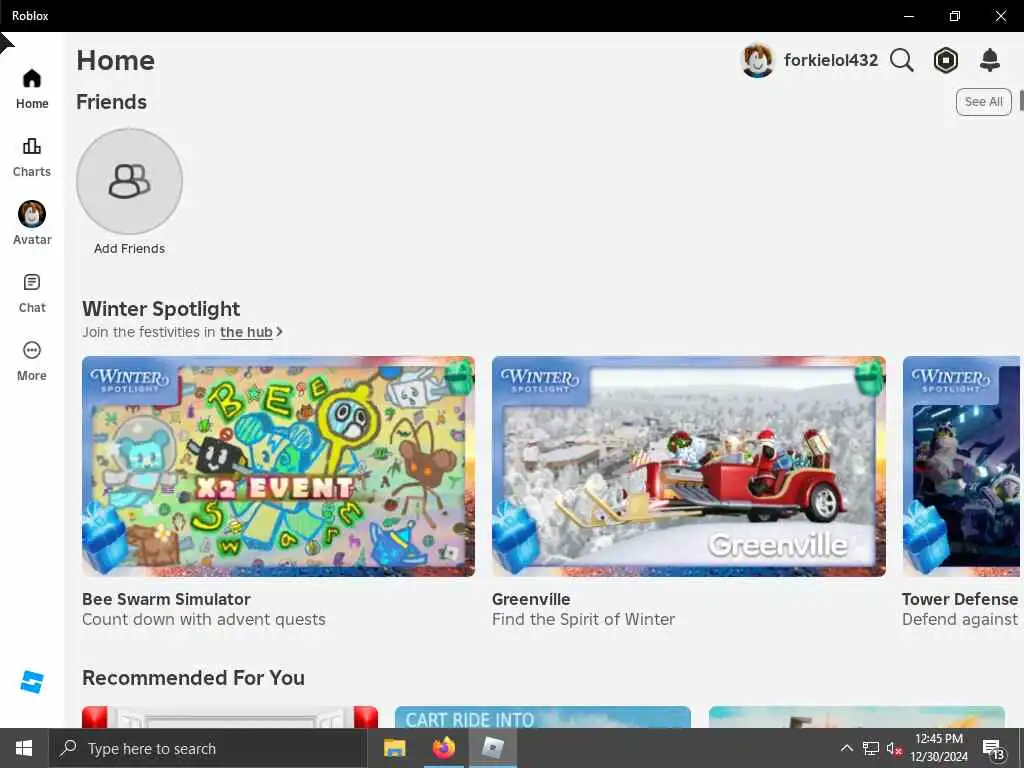Open the third recommended game thumbnail
This screenshot has height=768, width=1024.
point(856,717)
